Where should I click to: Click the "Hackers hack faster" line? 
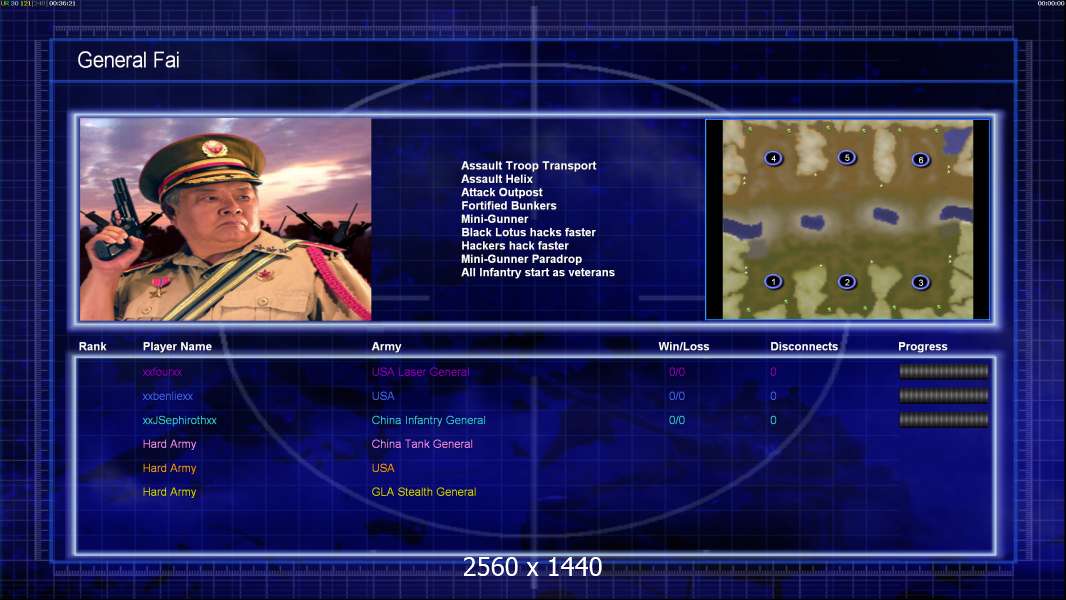point(515,246)
